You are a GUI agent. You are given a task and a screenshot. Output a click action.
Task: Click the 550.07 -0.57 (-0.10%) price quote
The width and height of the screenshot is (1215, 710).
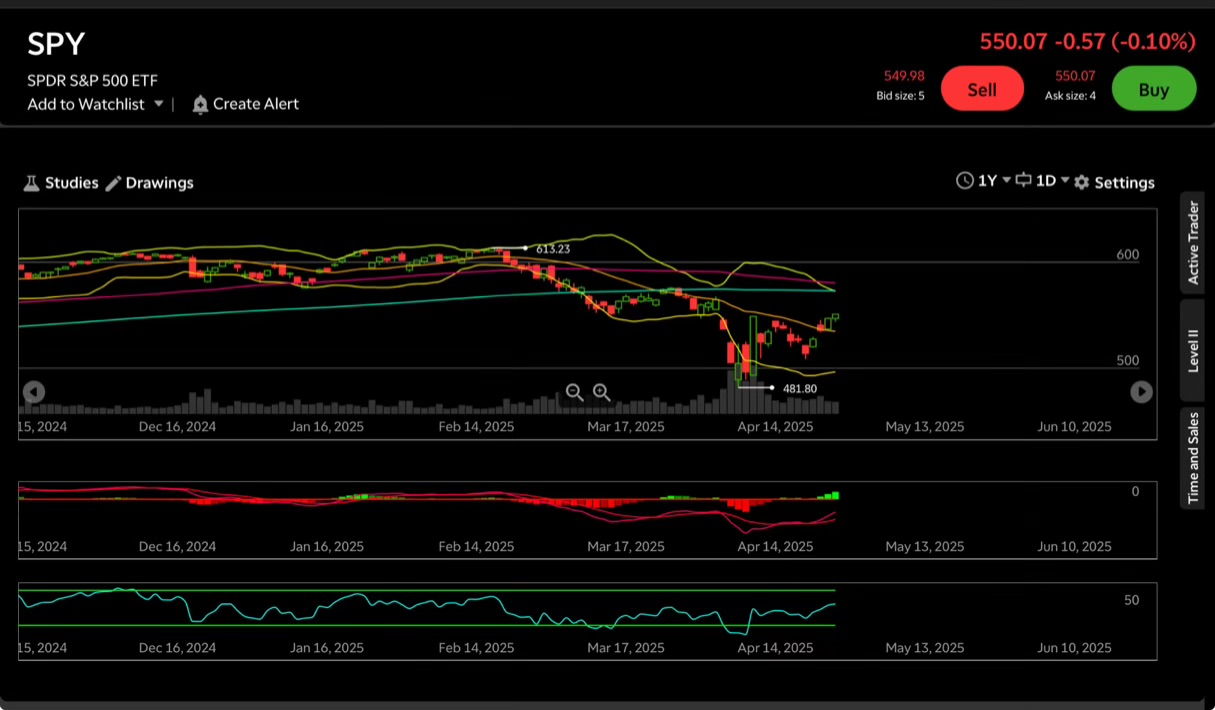1087,42
